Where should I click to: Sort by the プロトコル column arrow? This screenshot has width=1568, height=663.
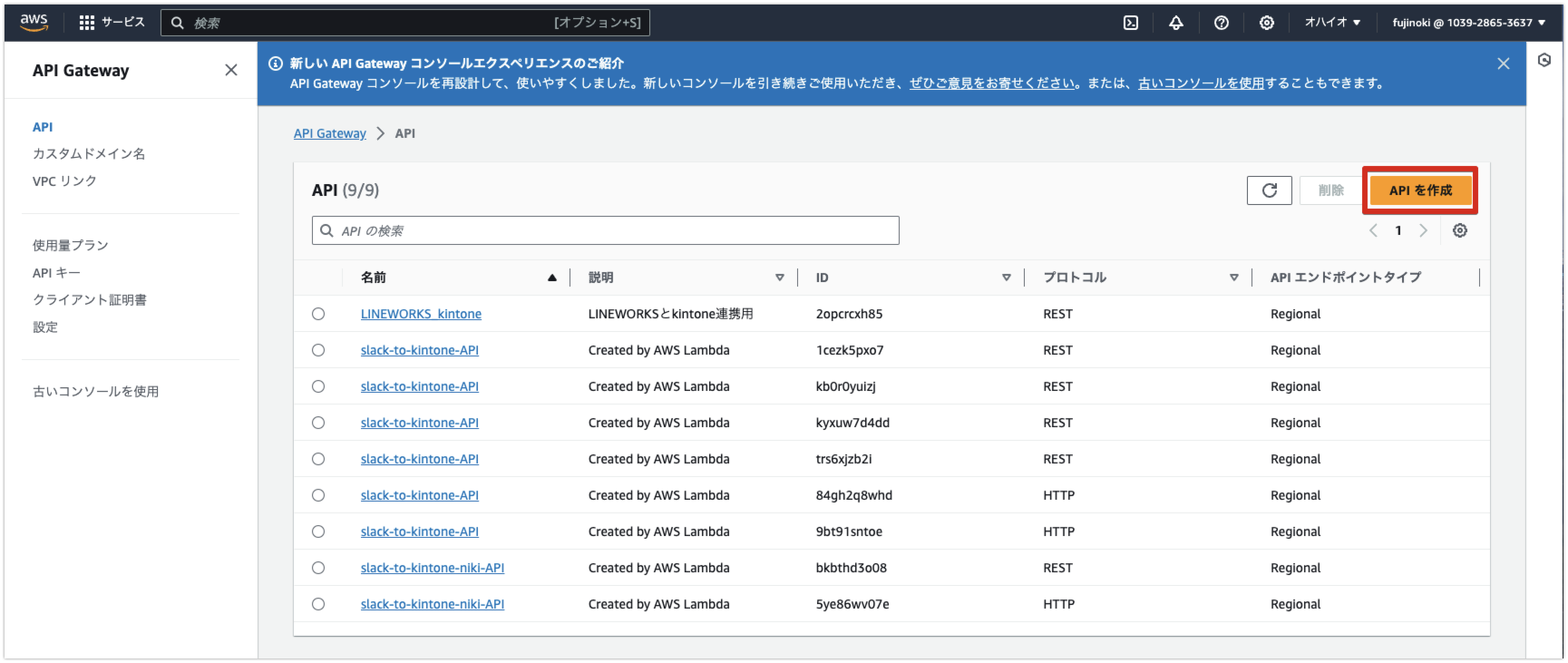[x=1233, y=278]
